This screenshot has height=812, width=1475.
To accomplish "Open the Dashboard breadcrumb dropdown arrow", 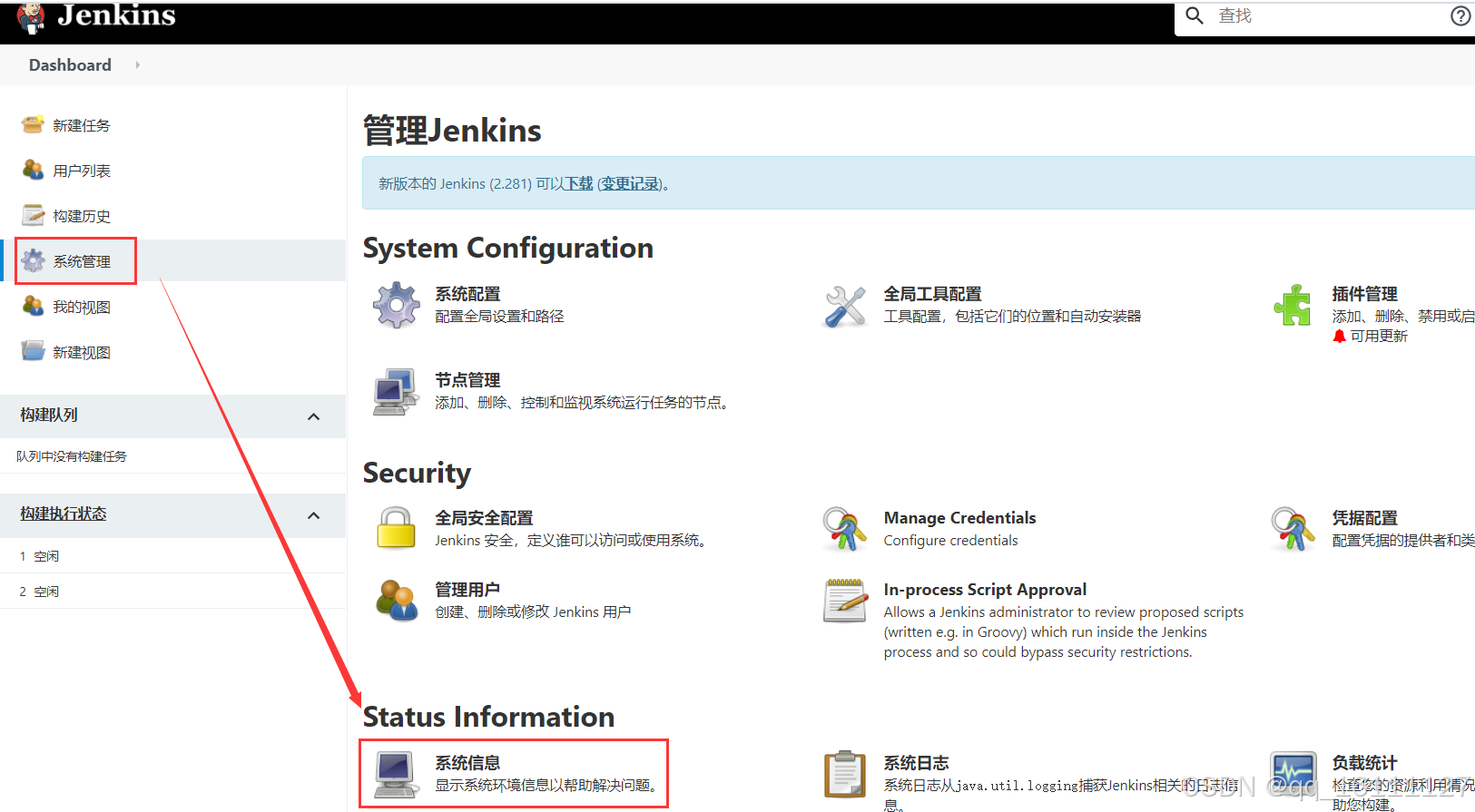I will click(x=137, y=64).
